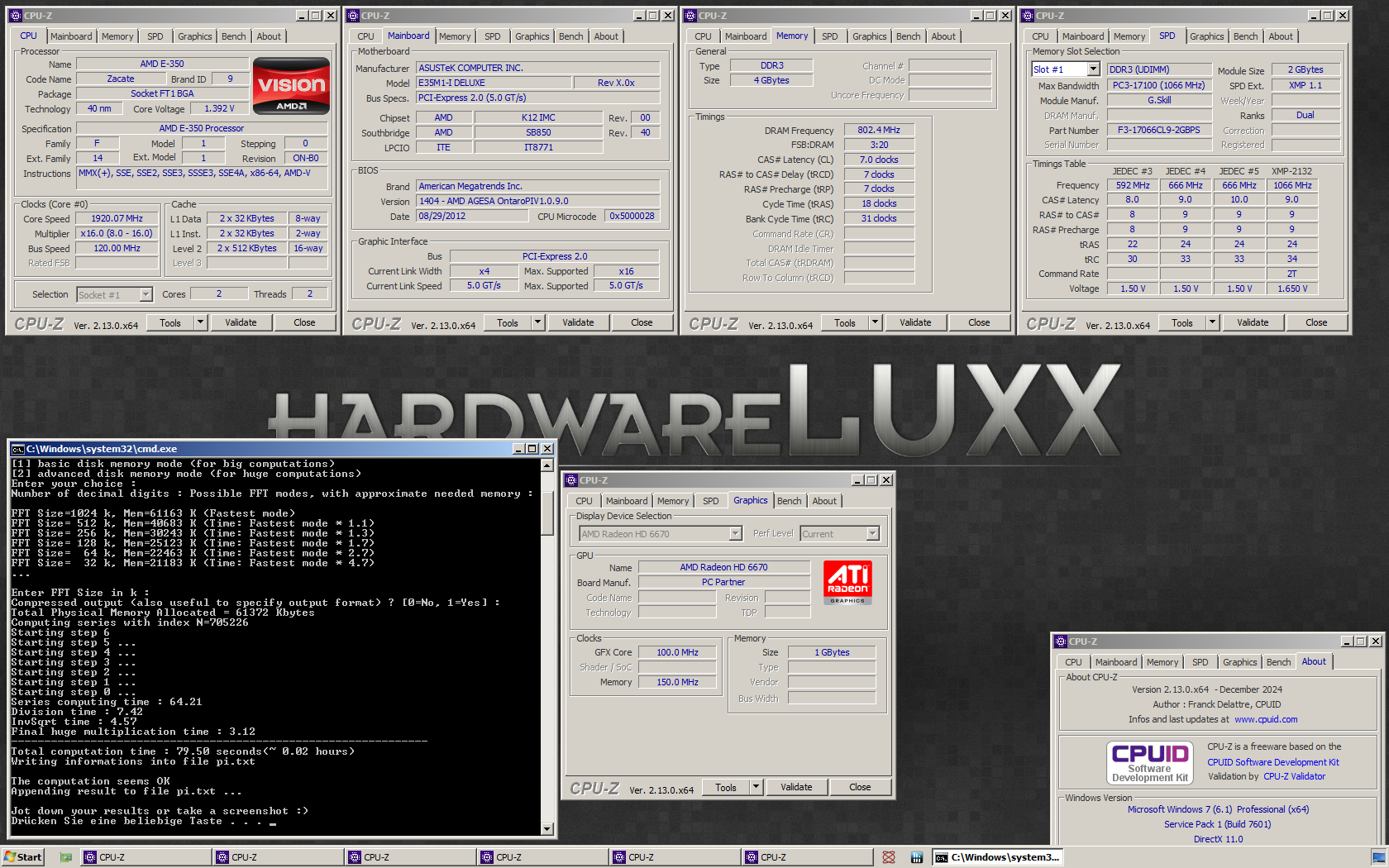Click the GFX Core 100.0 MHz value
1389x868 pixels.
coord(677,652)
